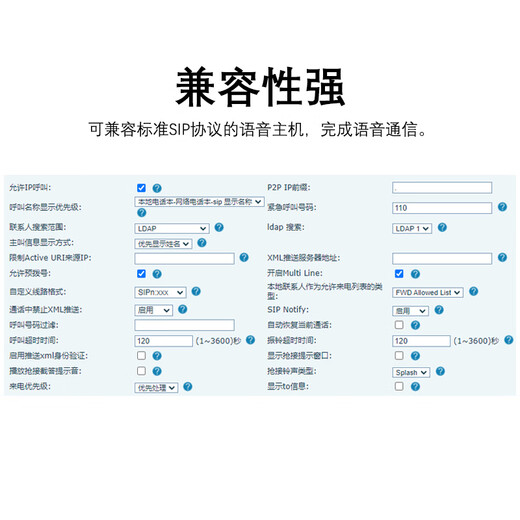Image resolution: width=520 pixels, height=520 pixels.
Task: Expand the 通话中禁止XML推送 启用 dropdown
Action: 154,310
